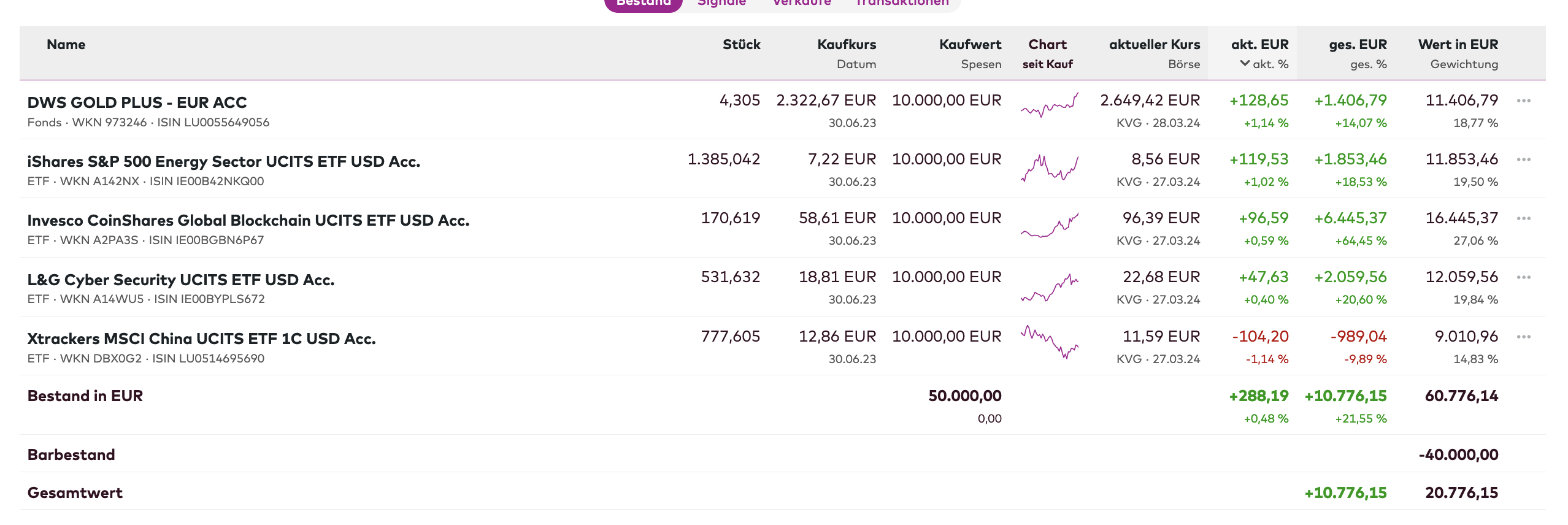Screen dimensions: 1568x525
Task: Open DWS GOLD PLUS - EUR ACC details
Action: 137,102
